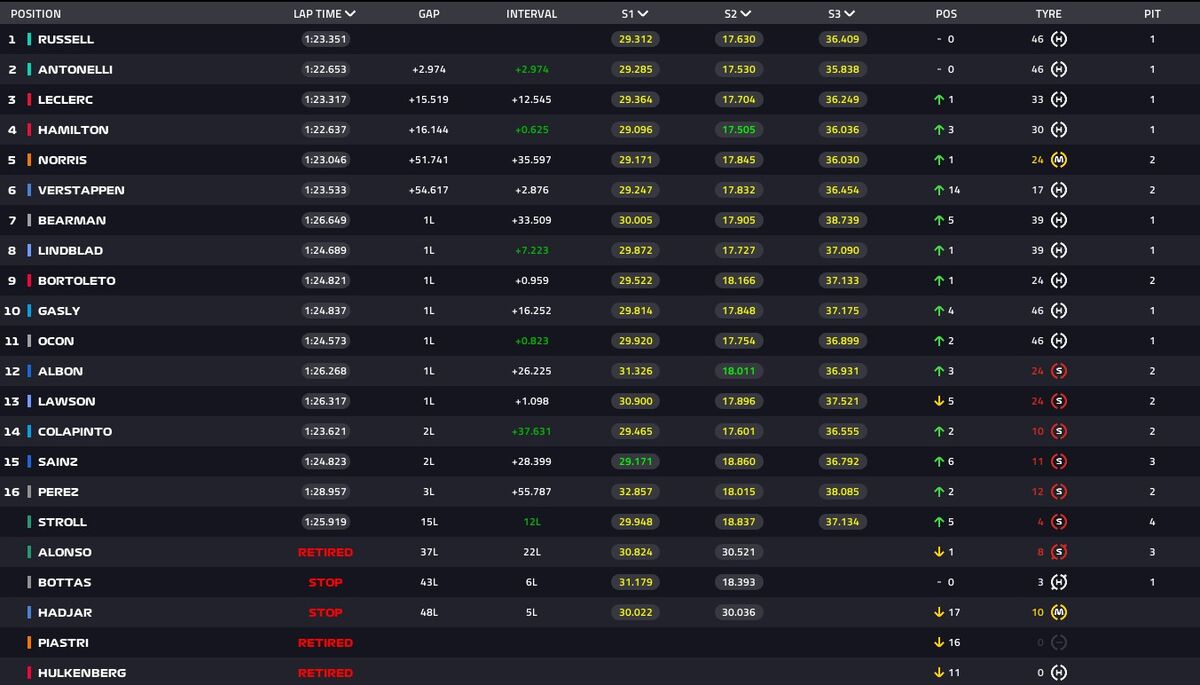
Task: Open the S2 sector column dropdown
Action: 745,14
